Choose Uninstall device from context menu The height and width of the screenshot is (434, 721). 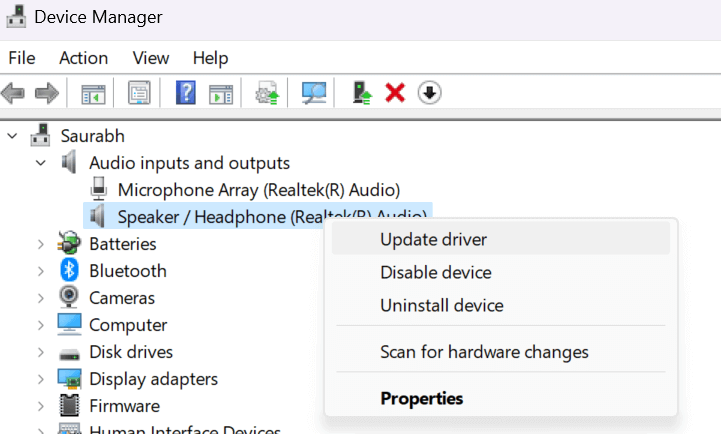click(501, 305)
